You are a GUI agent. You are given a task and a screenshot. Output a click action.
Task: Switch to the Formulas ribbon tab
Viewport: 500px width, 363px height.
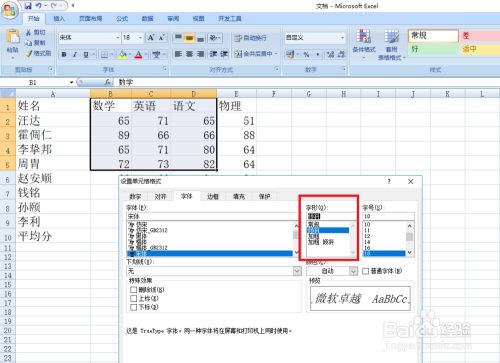(122, 19)
